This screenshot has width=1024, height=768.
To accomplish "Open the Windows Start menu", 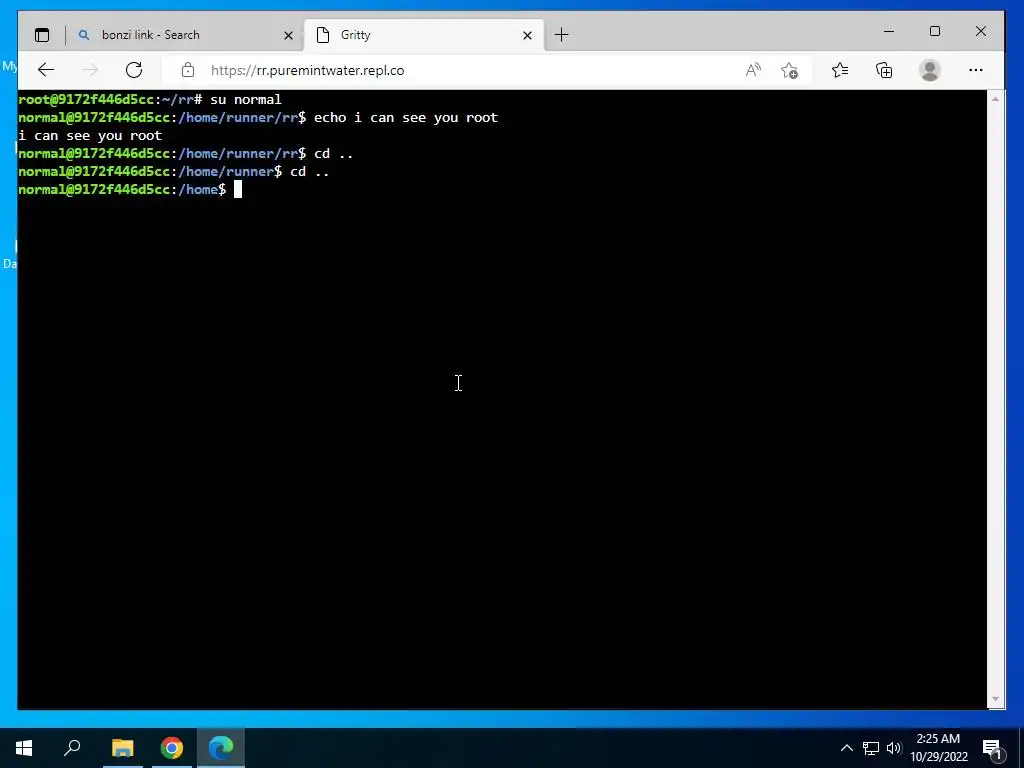I will 24,748.
